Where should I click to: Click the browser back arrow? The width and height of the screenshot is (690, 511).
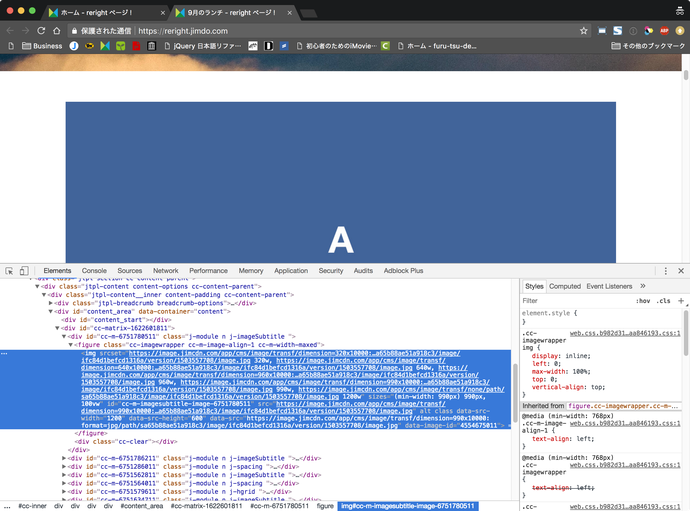(x=10, y=31)
